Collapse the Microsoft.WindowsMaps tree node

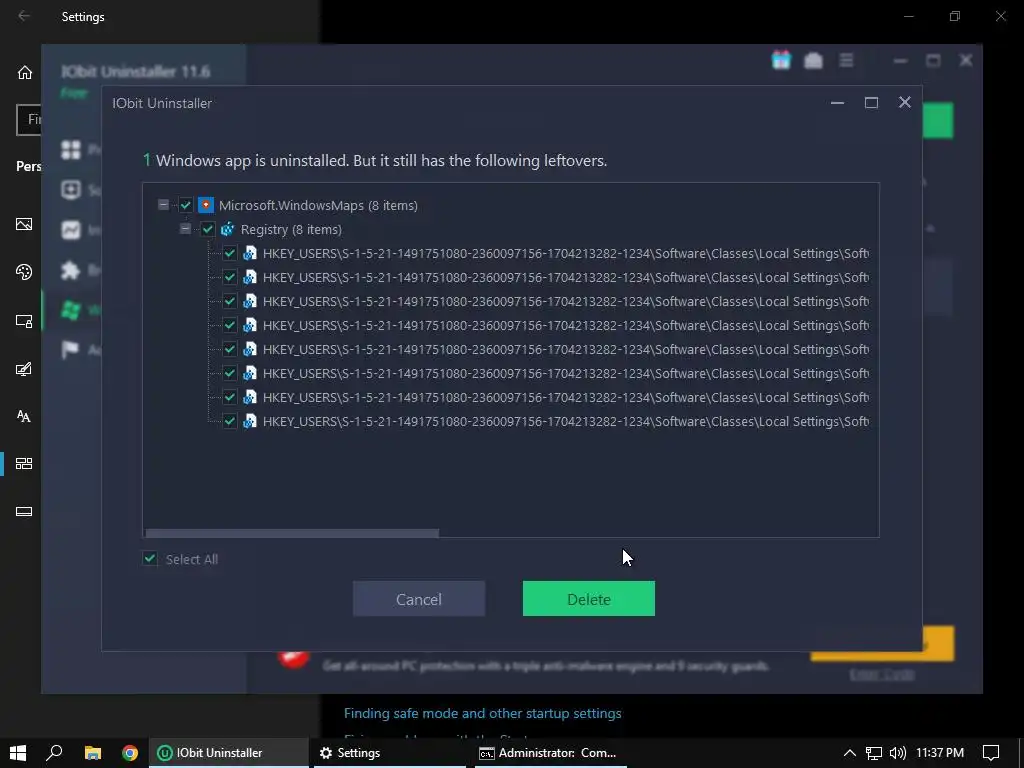(x=163, y=205)
